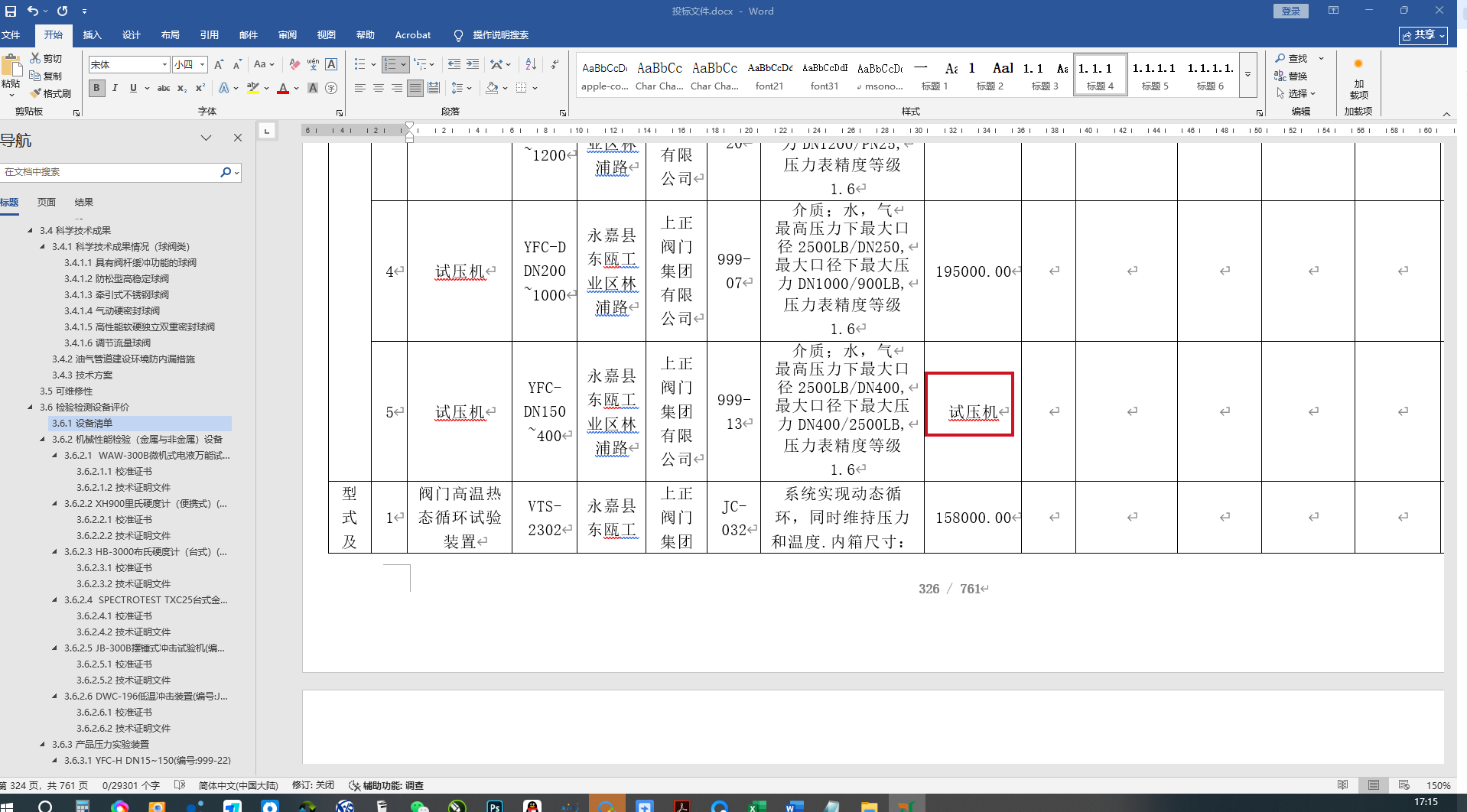Toggle Italic formatting
1467x812 pixels.
coord(115,89)
